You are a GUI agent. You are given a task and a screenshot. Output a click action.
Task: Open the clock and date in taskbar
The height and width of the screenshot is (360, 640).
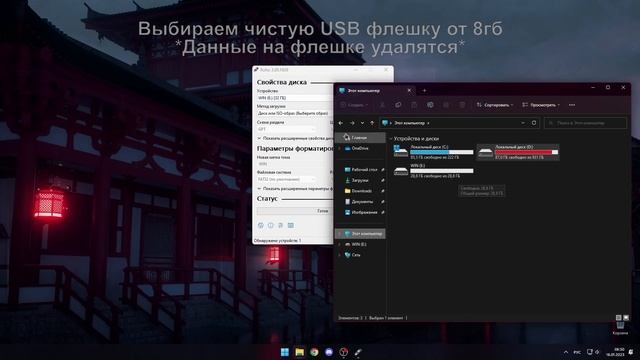616,352
